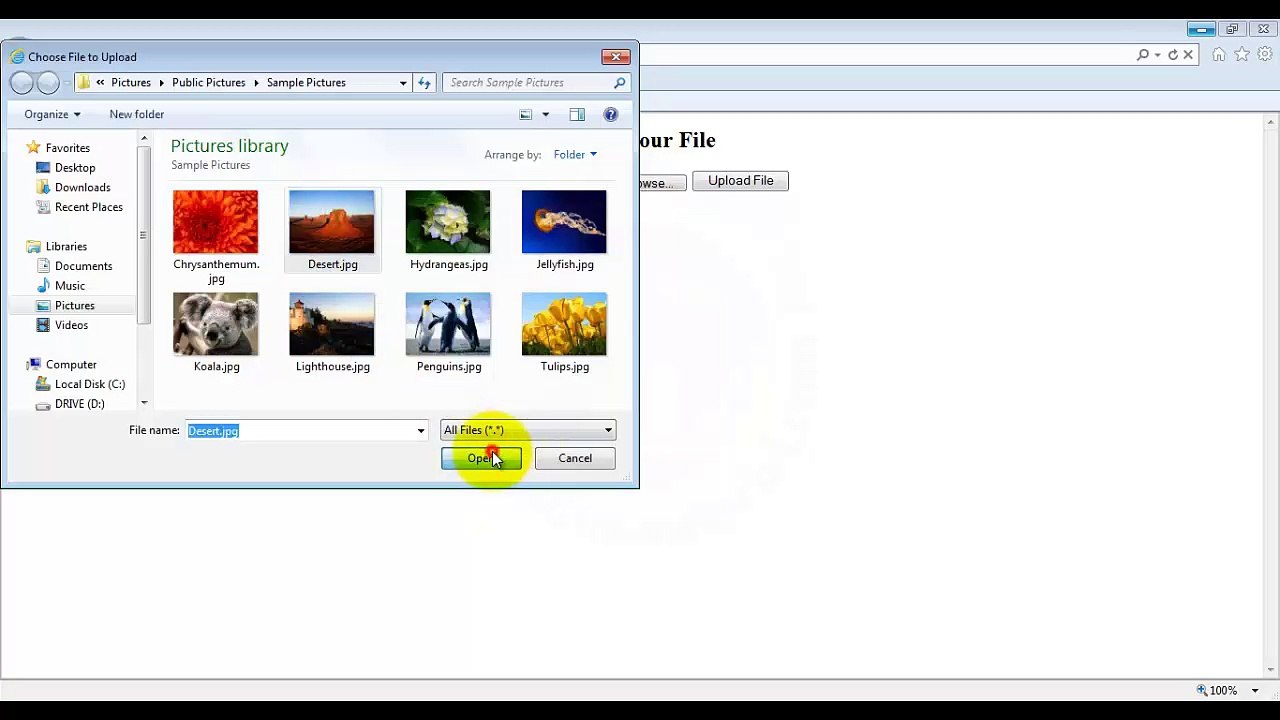Open Videos library in navigation pane
The height and width of the screenshot is (720, 1280).
point(71,325)
